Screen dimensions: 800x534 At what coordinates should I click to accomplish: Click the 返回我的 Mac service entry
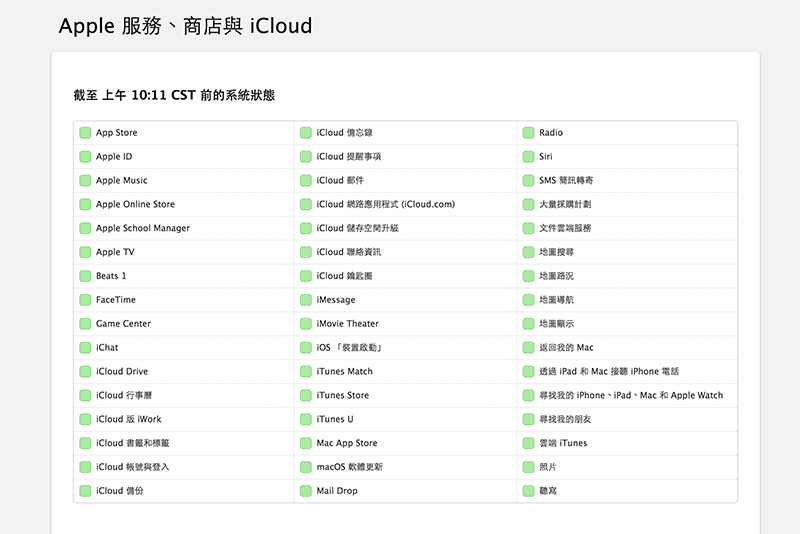coord(566,348)
